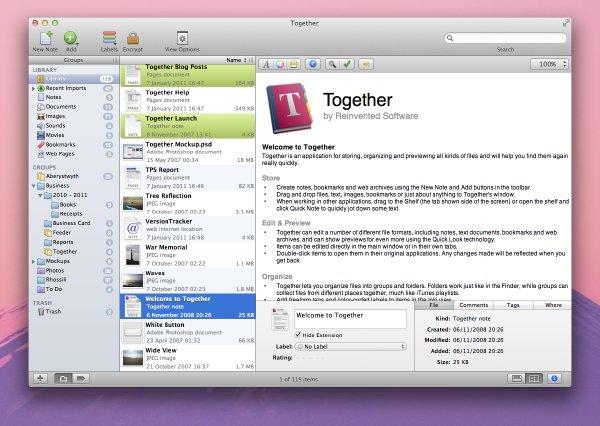Image resolution: width=600 pixels, height=426 pixels.
Task: Select the Library item in the sidebar
Action: (74, 79)
